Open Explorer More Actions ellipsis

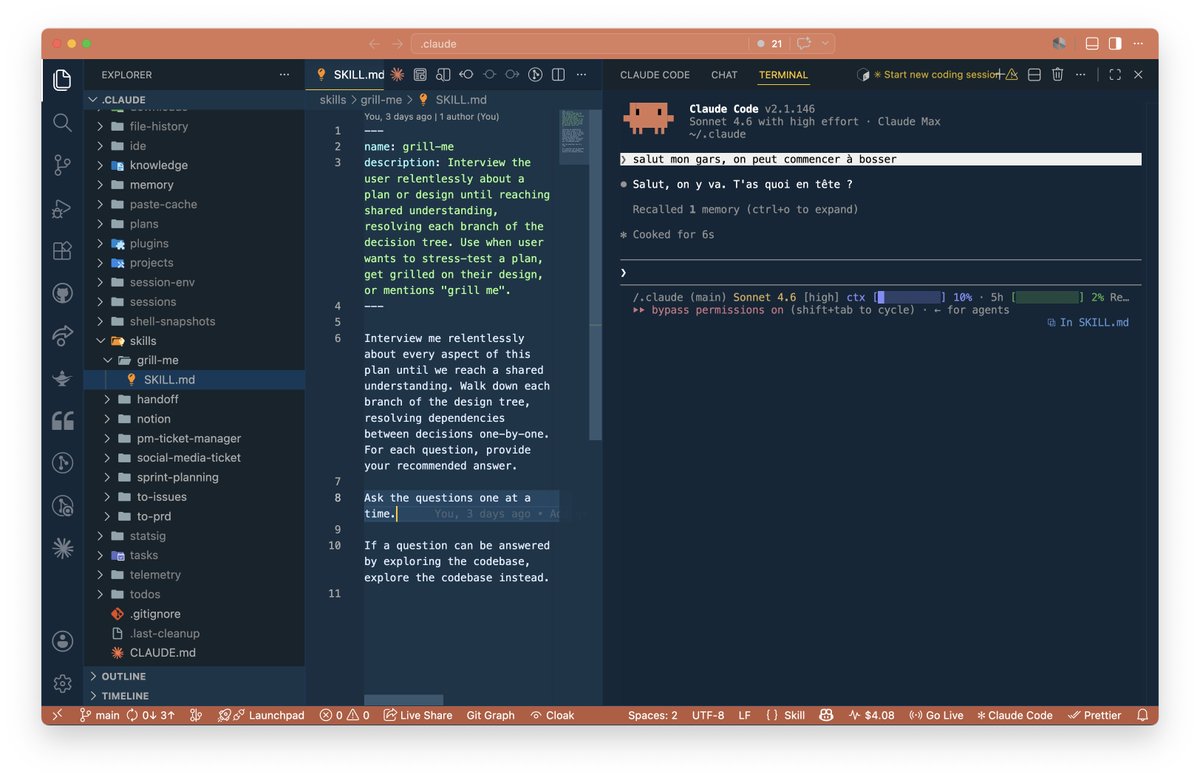tap(285, 74)
